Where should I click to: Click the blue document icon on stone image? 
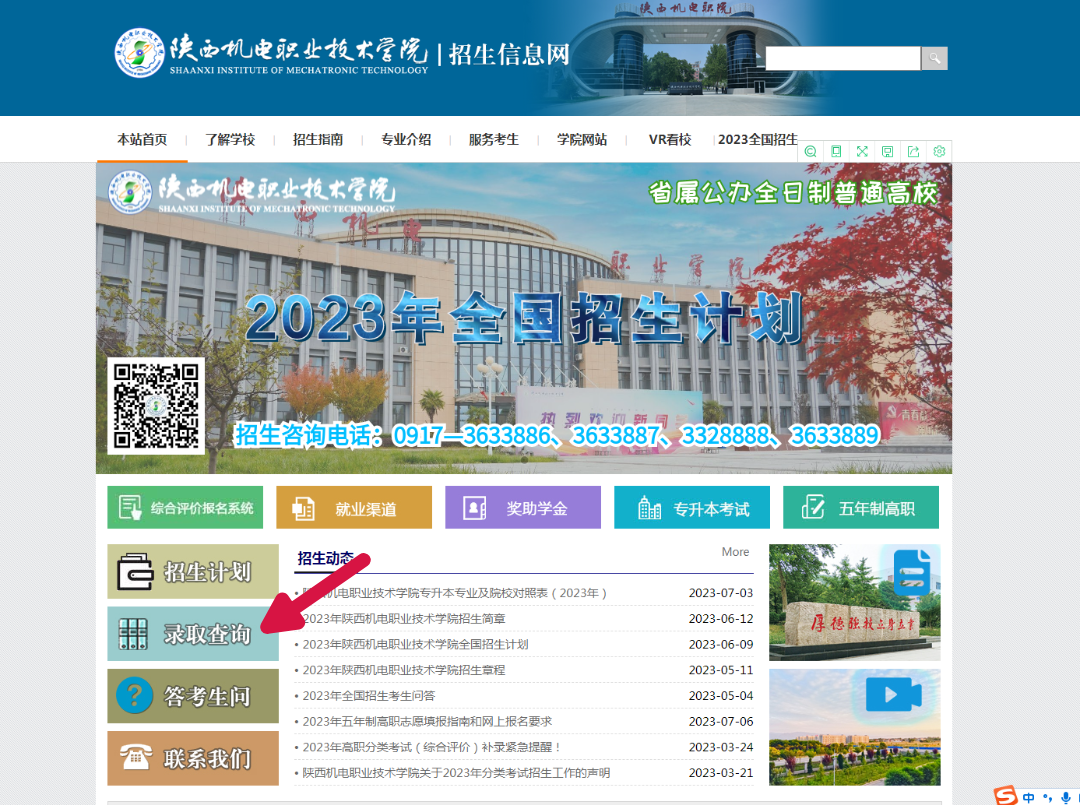pyautogui.click(x=912, y=572)
